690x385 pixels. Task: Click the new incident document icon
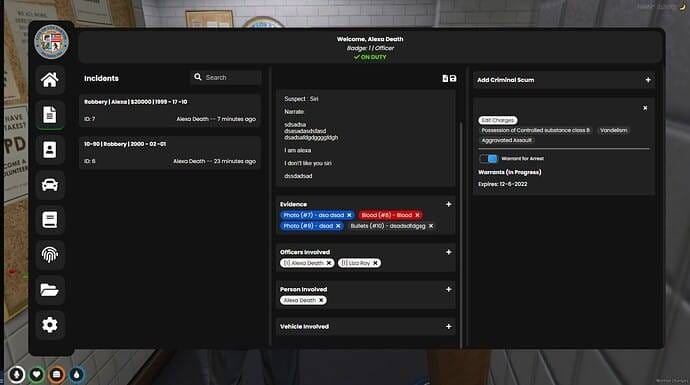pyautogui.click(x=445, y=78)
